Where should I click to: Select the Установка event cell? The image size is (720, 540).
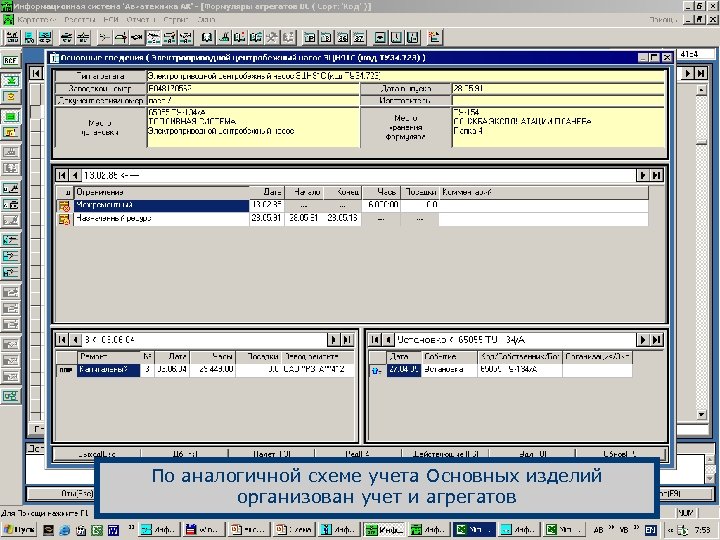pos(449,370)
